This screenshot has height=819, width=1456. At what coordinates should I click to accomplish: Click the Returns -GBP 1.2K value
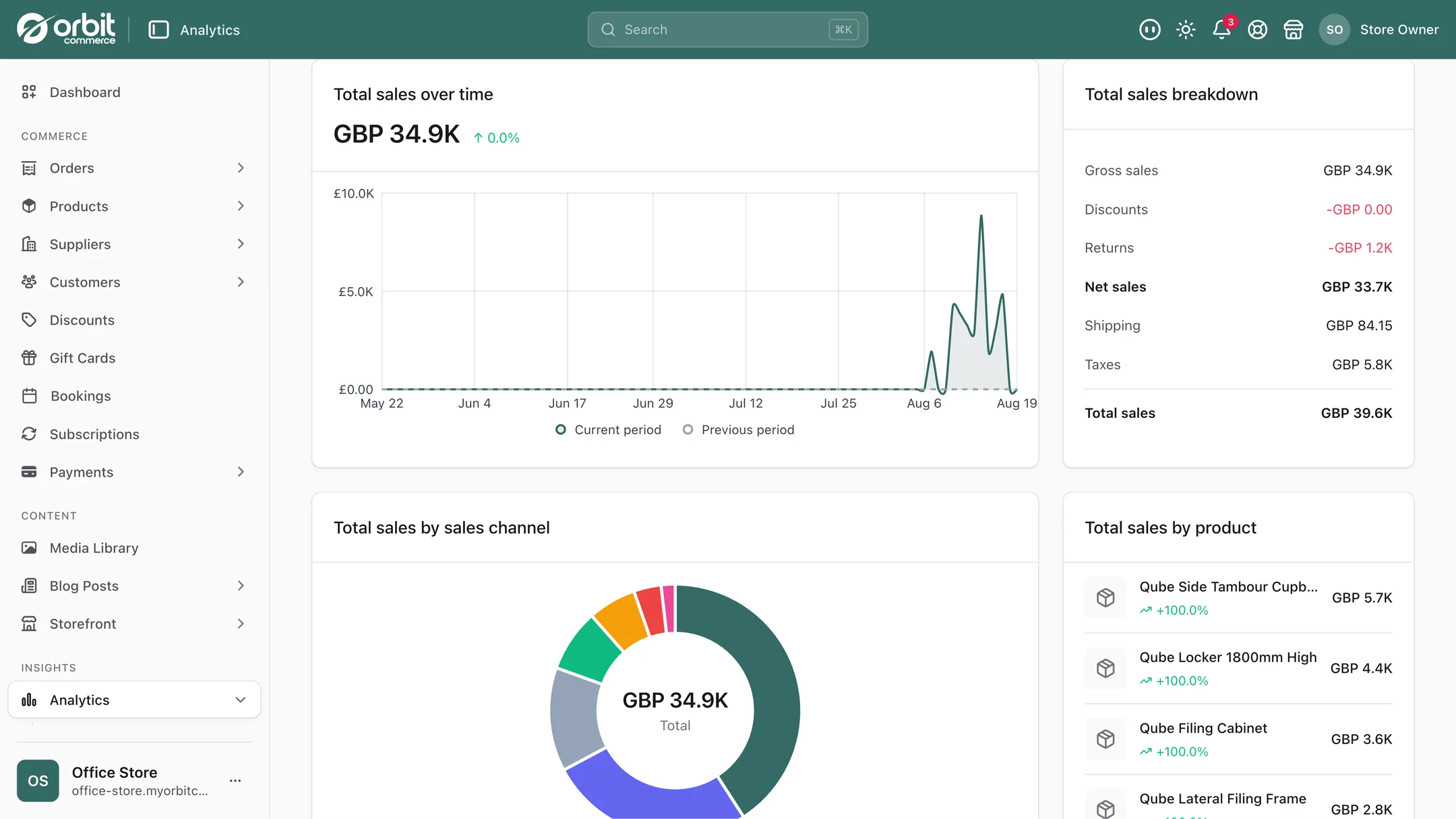pyautogui.click(x=1360, y=248)
